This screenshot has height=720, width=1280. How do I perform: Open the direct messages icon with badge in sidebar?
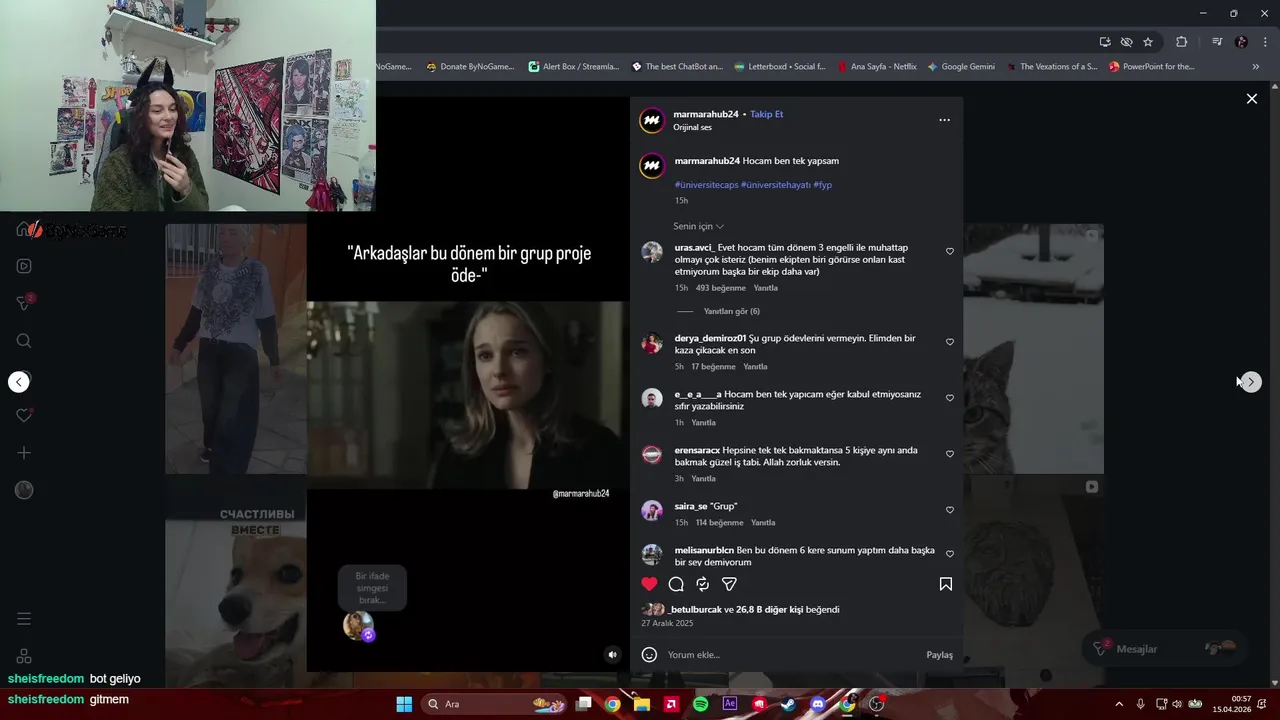(x=24, y=303)
